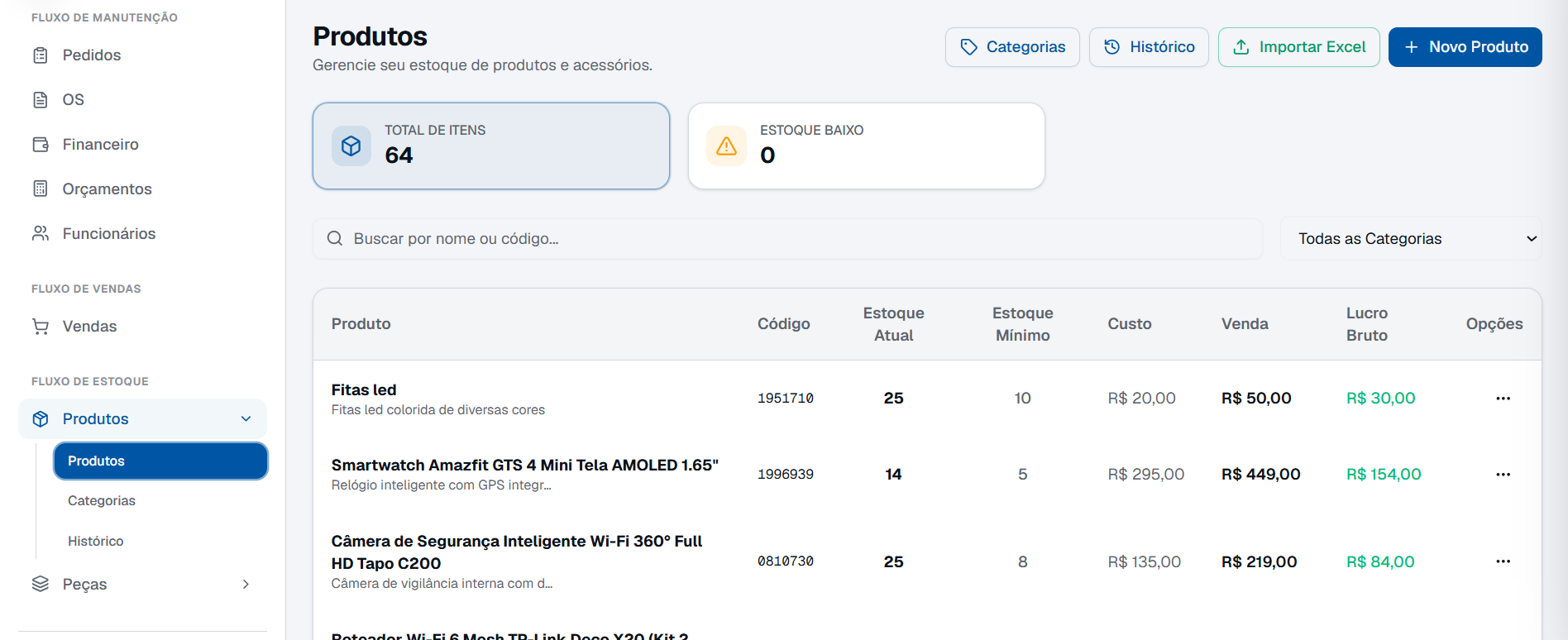Click the Financeiro wallet icon
The image size is (1568, 640).
click(41, 145)
